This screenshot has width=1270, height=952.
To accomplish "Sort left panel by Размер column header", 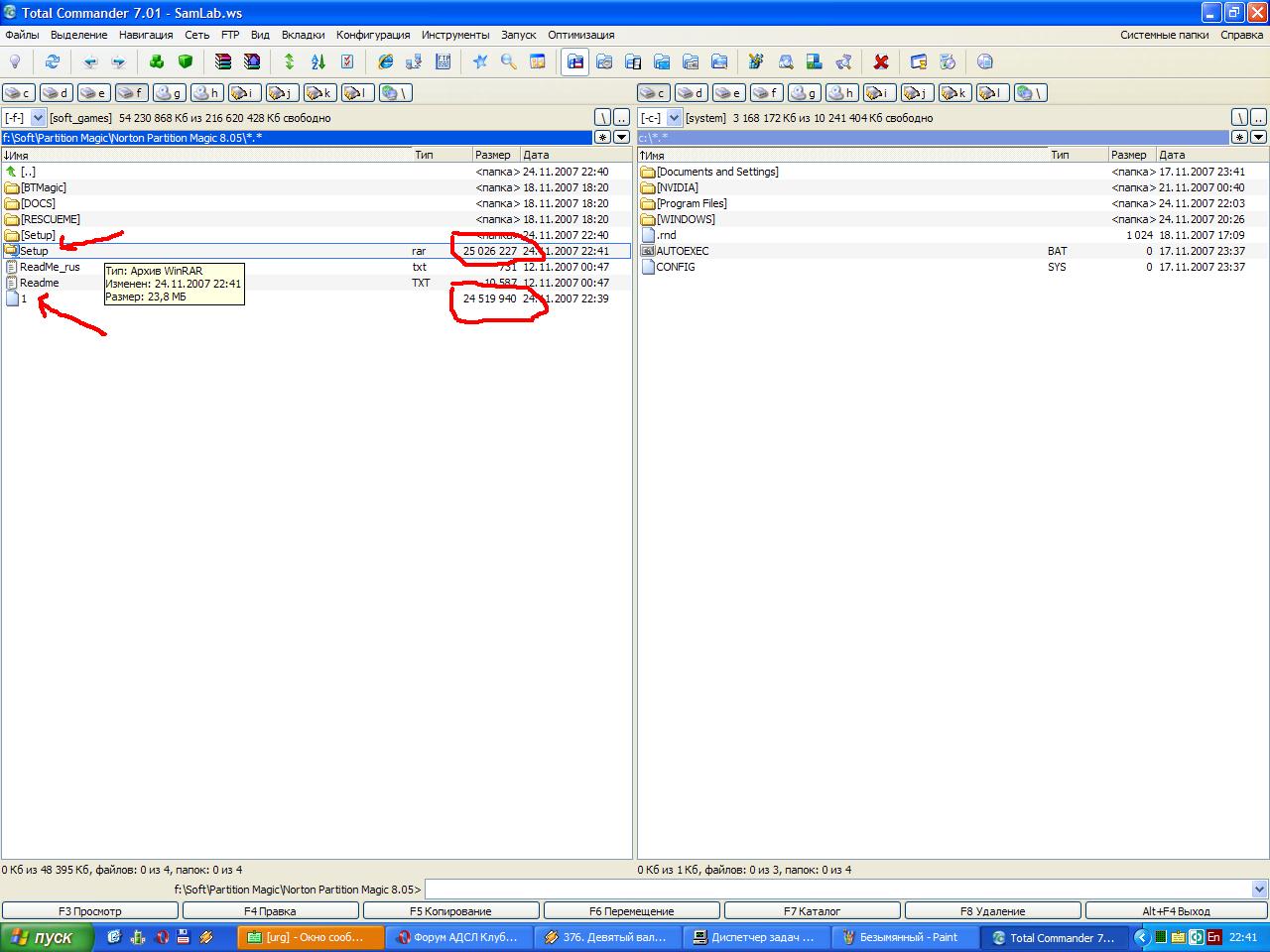I will click(x=493, y=155).
